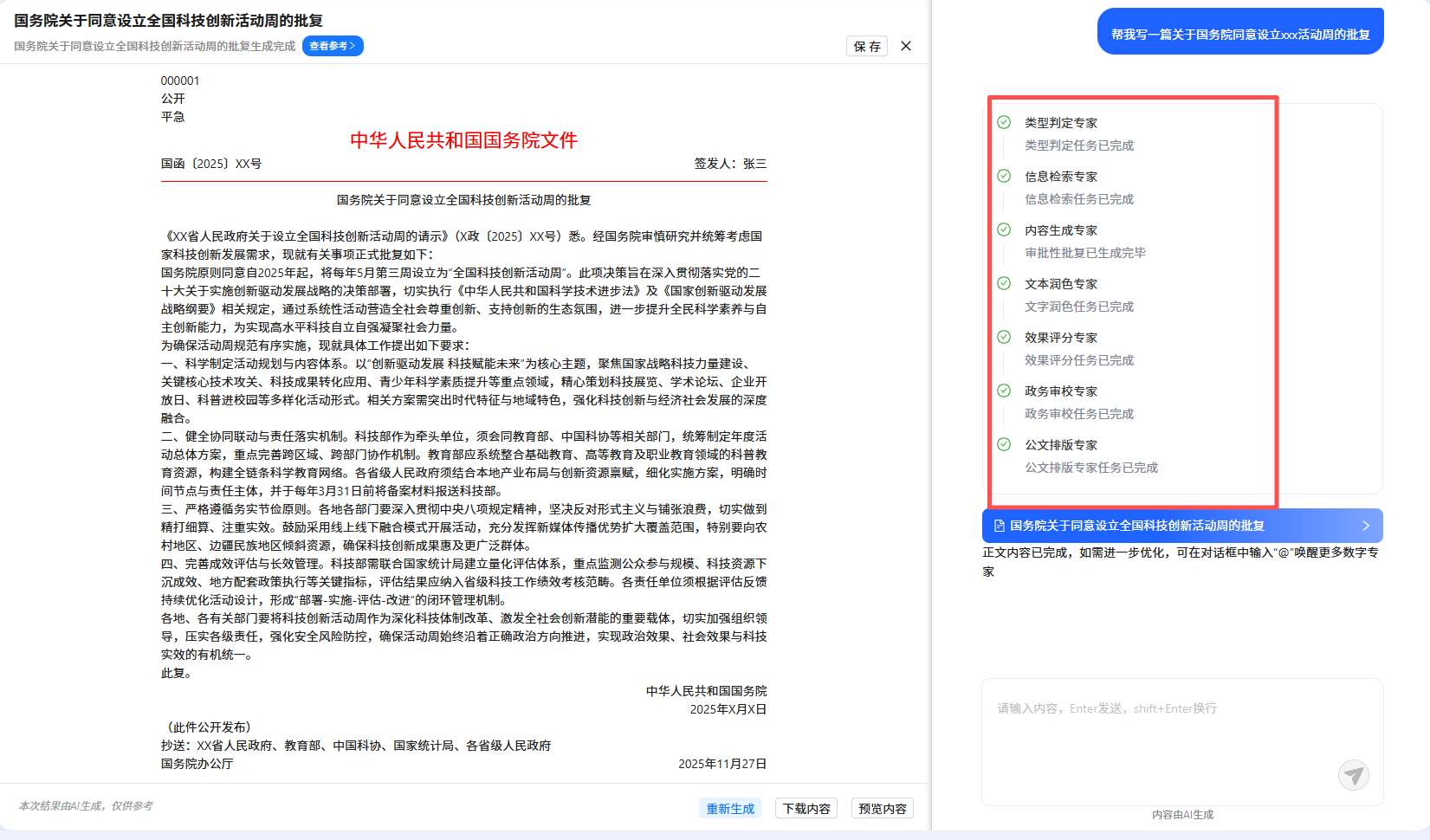Close the document editor panel

[x=906, y=46]
